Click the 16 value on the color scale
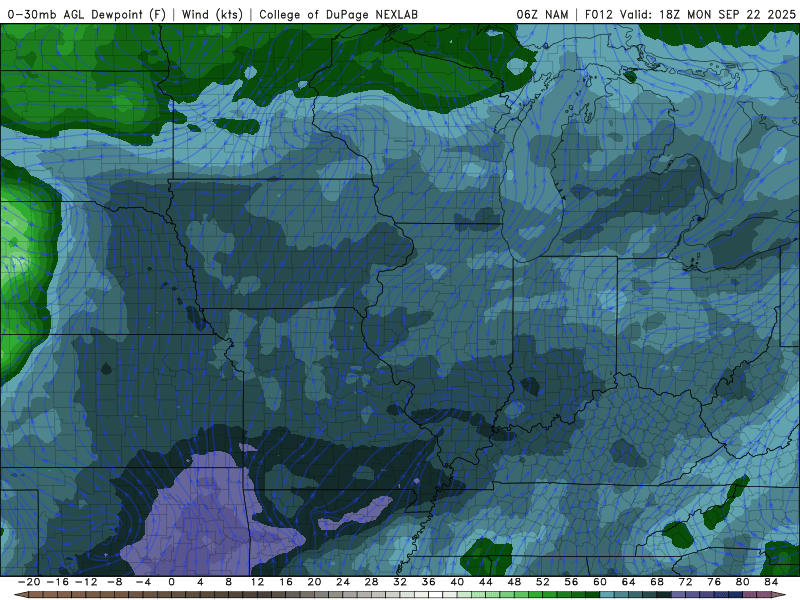The height and width of the screenshot is (600, 800). tap(286, 582)
